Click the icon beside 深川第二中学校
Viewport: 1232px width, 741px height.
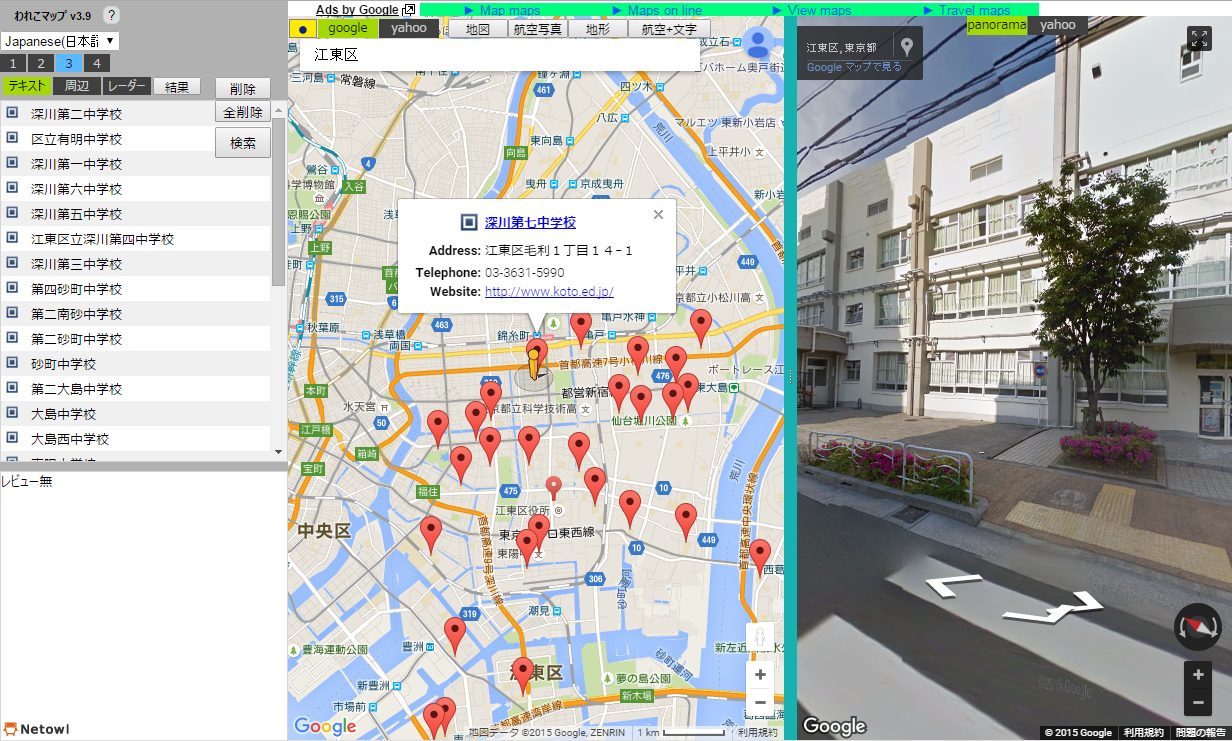pyautogui.click(x=12, y=113)
